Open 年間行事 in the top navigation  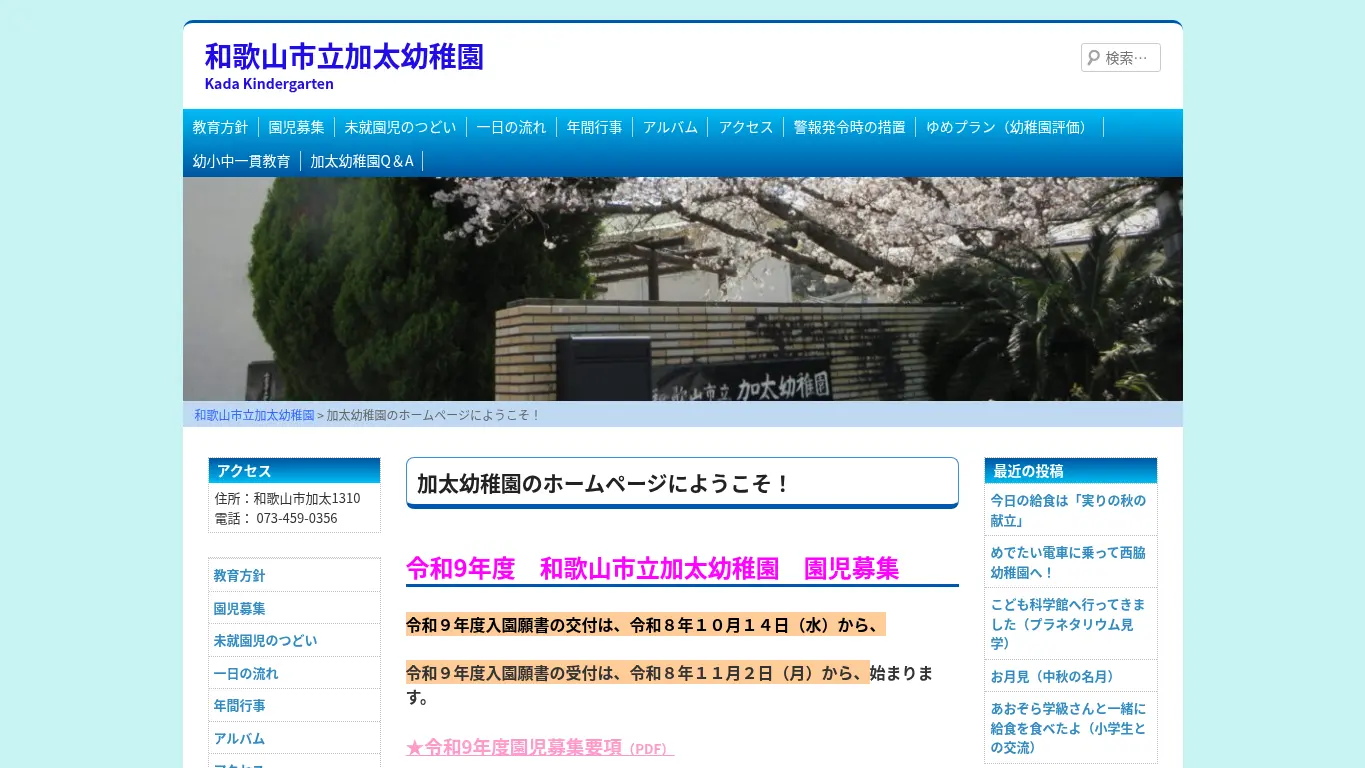[594, 127]
